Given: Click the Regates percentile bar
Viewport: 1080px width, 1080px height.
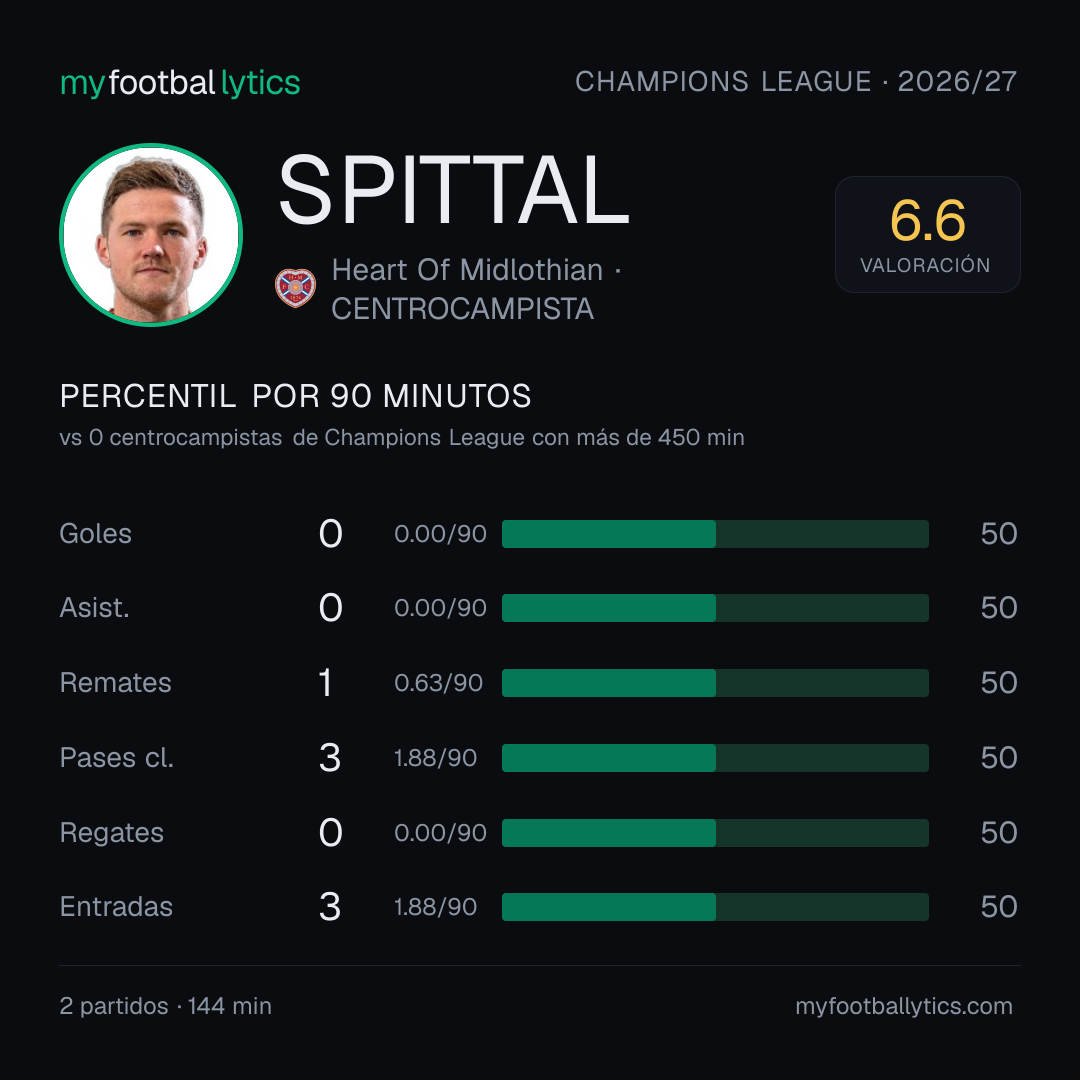Looking at the screenshot, I should (715, 833).
